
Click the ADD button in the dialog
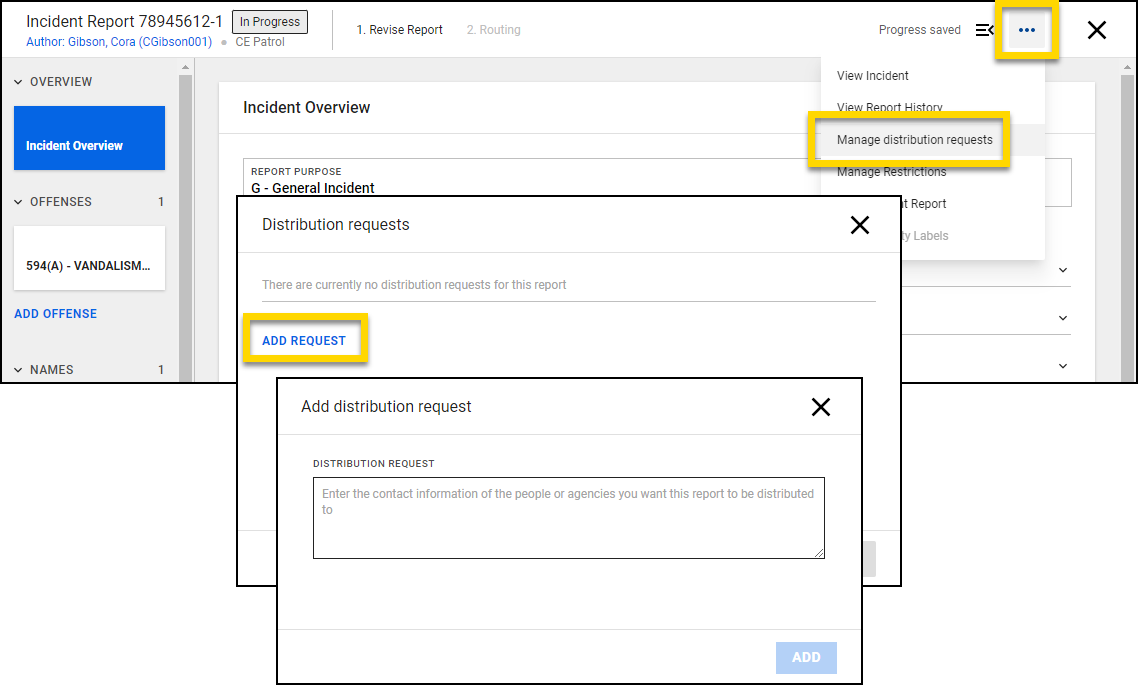806,657
